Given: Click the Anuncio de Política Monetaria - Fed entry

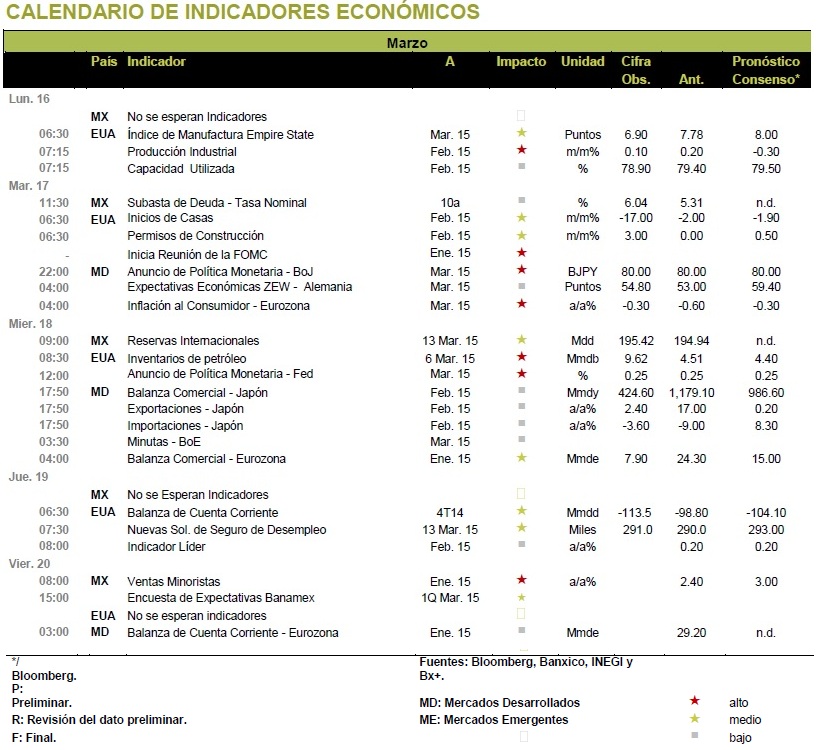Looking at the screenshot, I should coord(220,374).
